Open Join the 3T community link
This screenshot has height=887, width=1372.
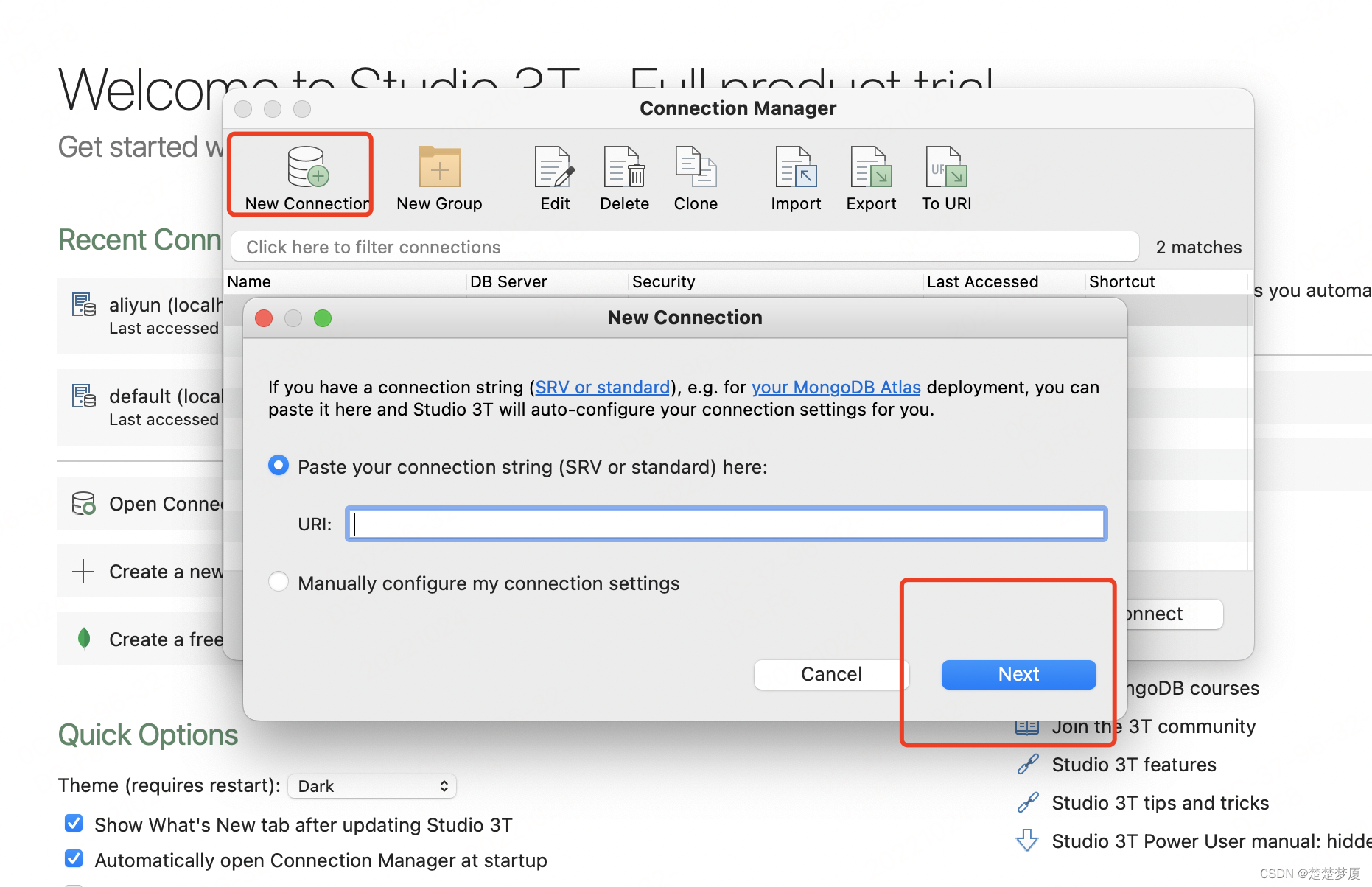[x=1154, y=726]
